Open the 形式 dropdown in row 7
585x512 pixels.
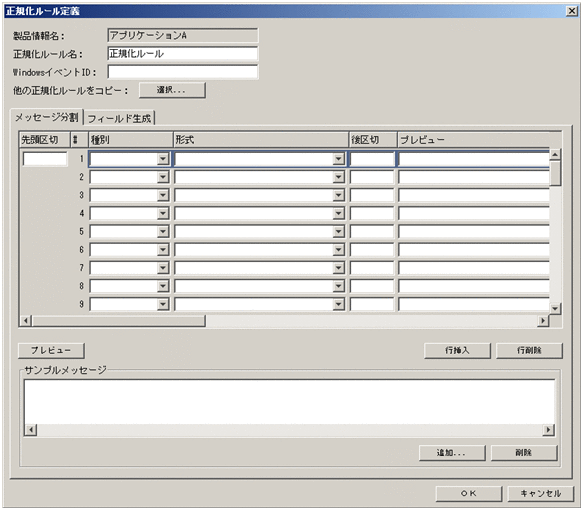click(x=339, y=268)
